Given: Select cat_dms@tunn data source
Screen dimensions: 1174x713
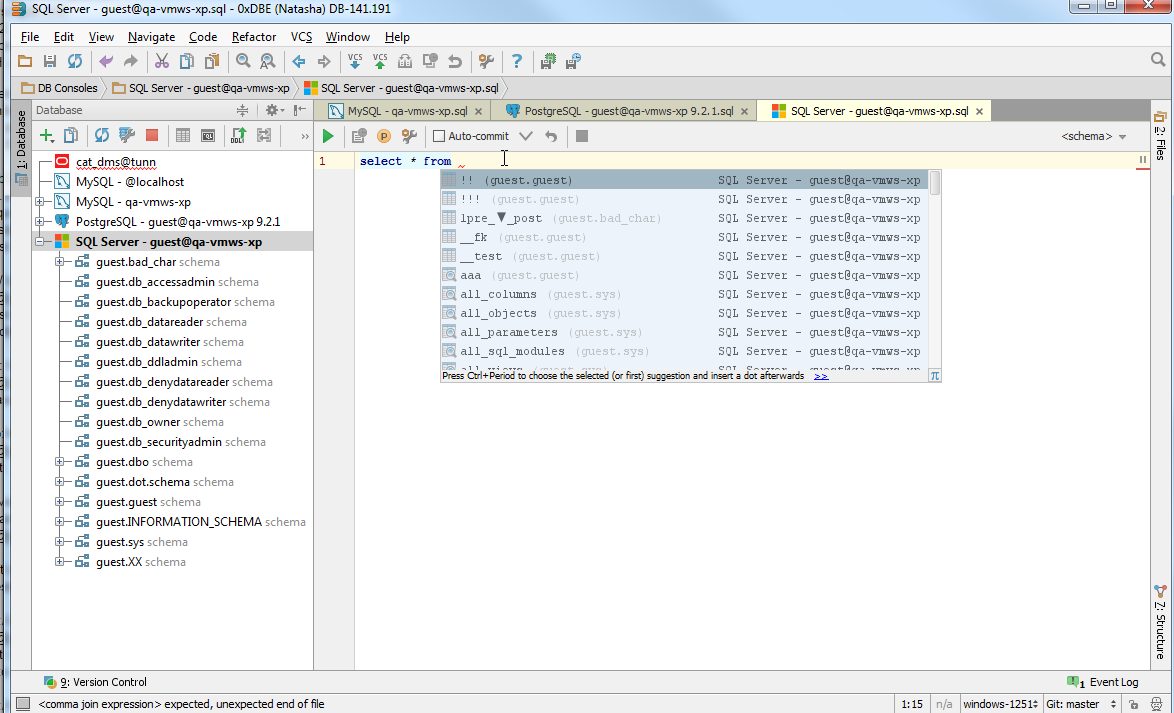Looking at the screenshot, I should pyautogui.click(x=115, y=162).
